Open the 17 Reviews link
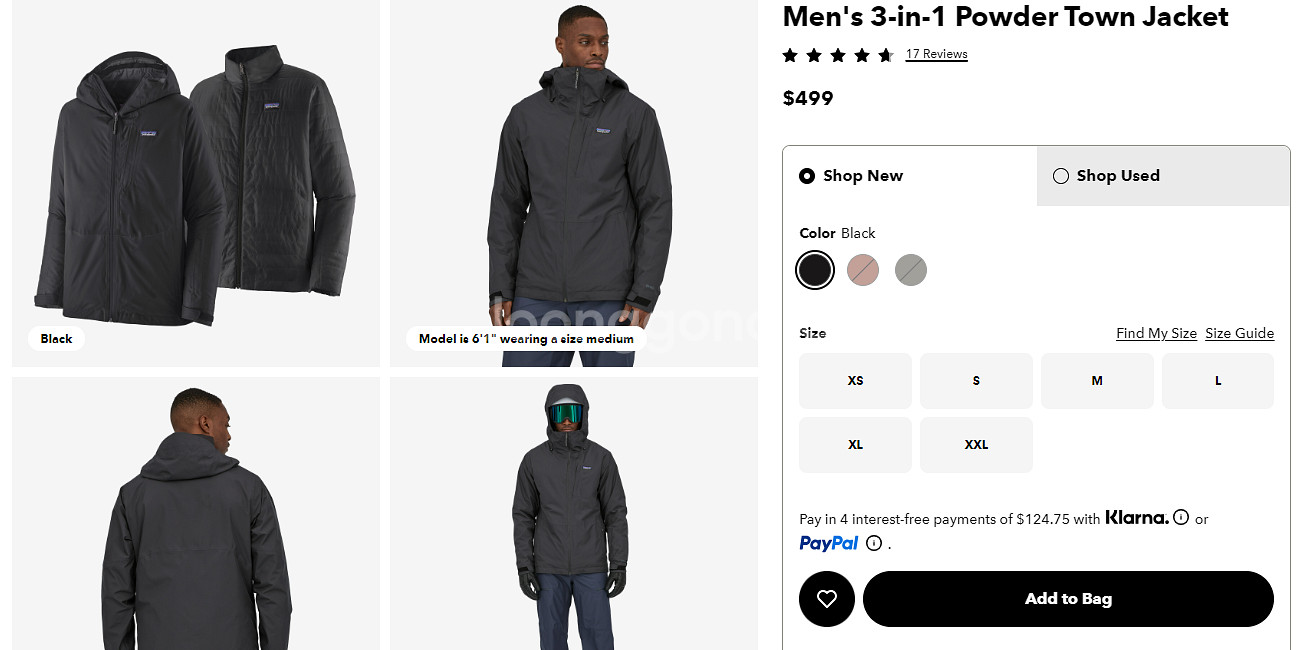The width and height of the screenshot is (1310, 650). click(936, 54)
